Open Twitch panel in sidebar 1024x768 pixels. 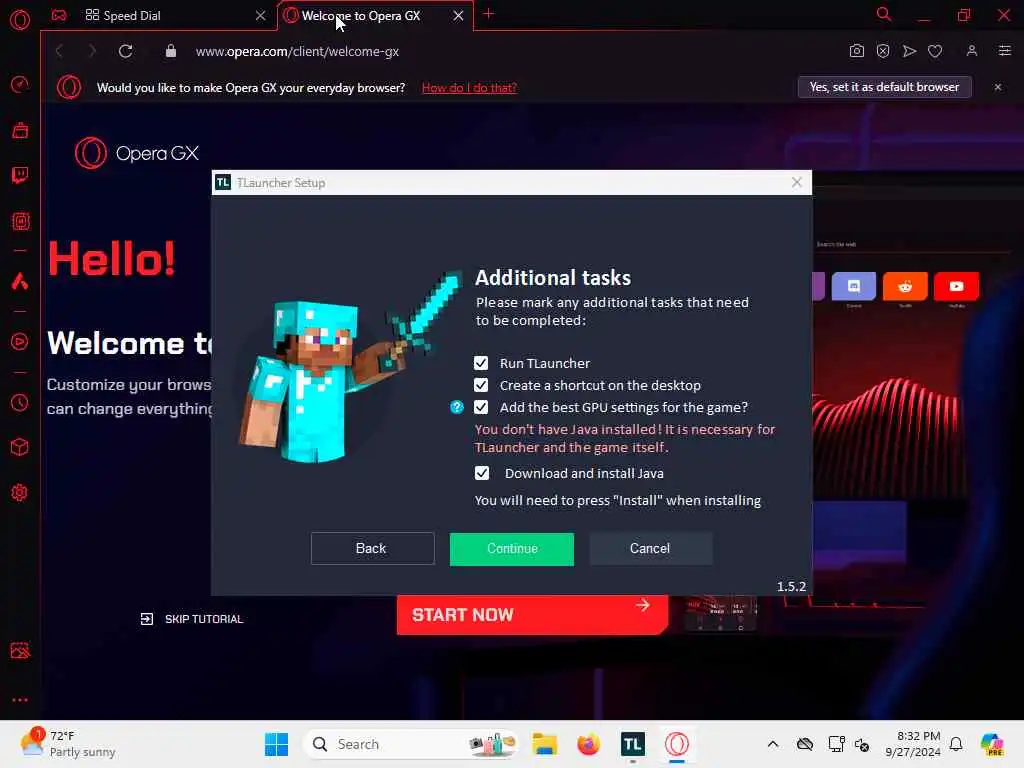[x=20, y=175]
